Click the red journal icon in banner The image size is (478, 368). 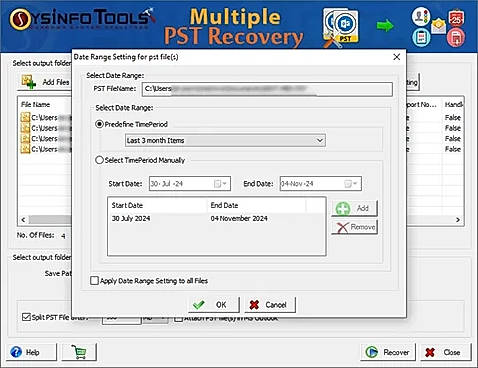pos(456,37)
